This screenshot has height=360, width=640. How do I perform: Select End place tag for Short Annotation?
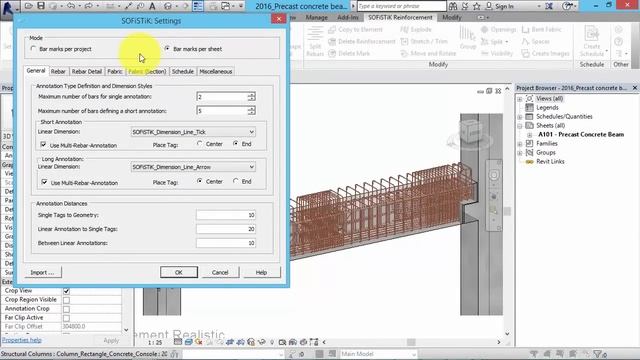236,144
